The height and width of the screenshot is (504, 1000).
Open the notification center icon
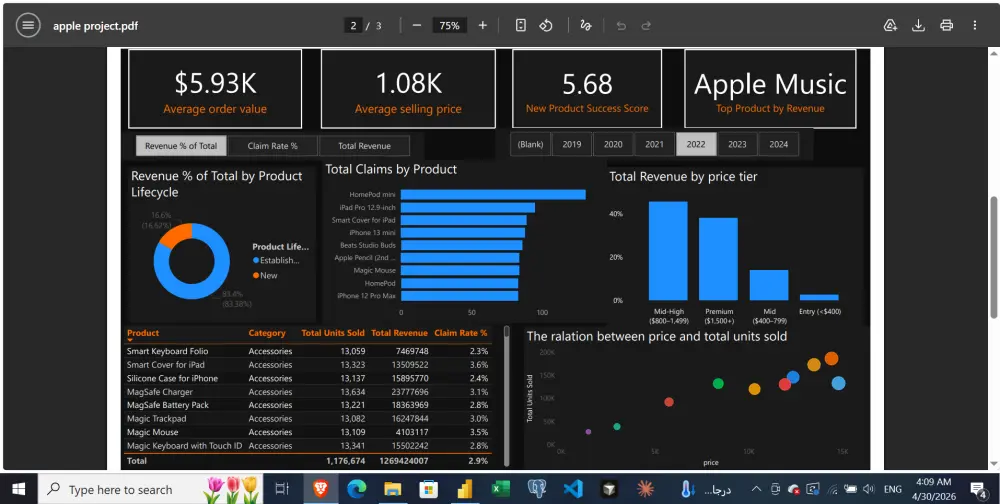[978, 489]
